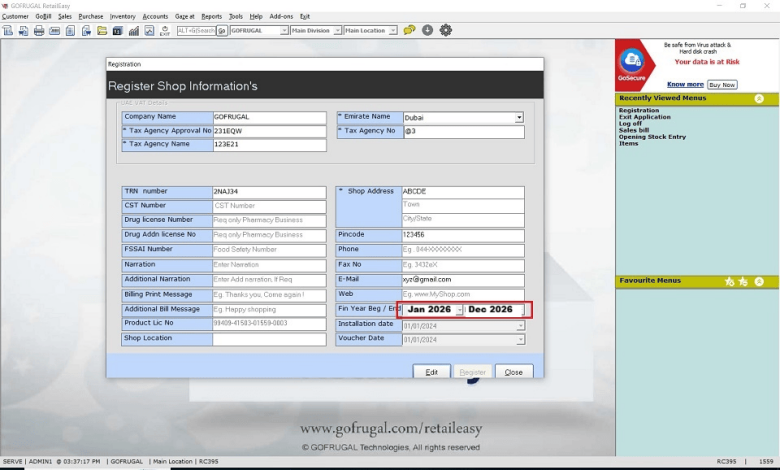Open the Voucher Date dropdown arrow
This screenshot has height=470, width=780.
pos(520,340)
